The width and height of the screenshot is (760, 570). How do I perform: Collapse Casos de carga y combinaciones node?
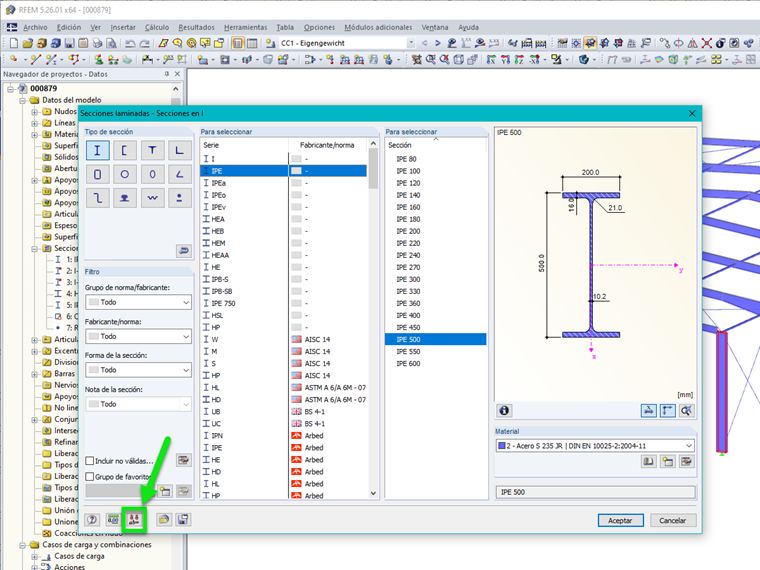click(22, 545)
